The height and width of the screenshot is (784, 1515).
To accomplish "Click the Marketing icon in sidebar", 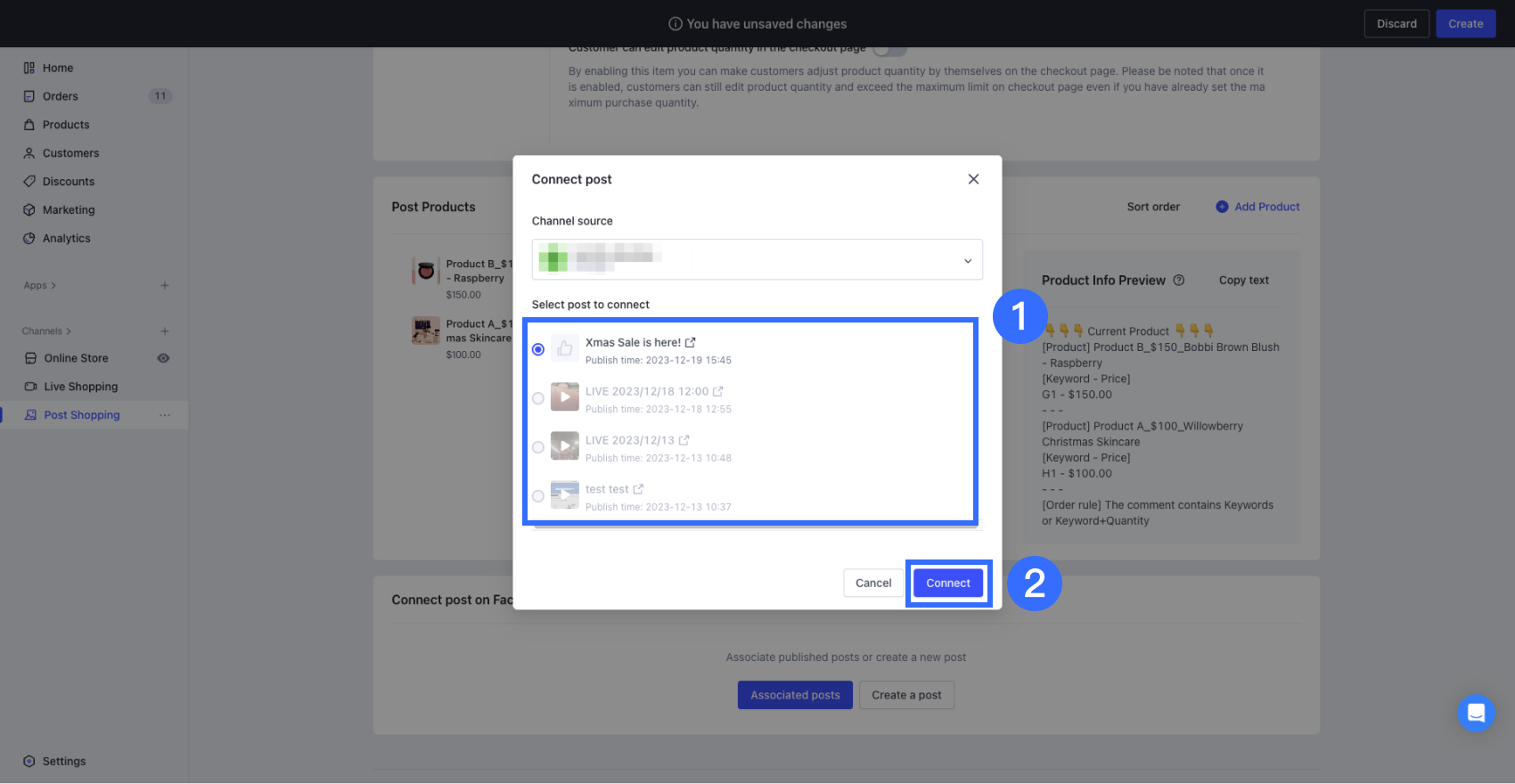I will 29,210.
